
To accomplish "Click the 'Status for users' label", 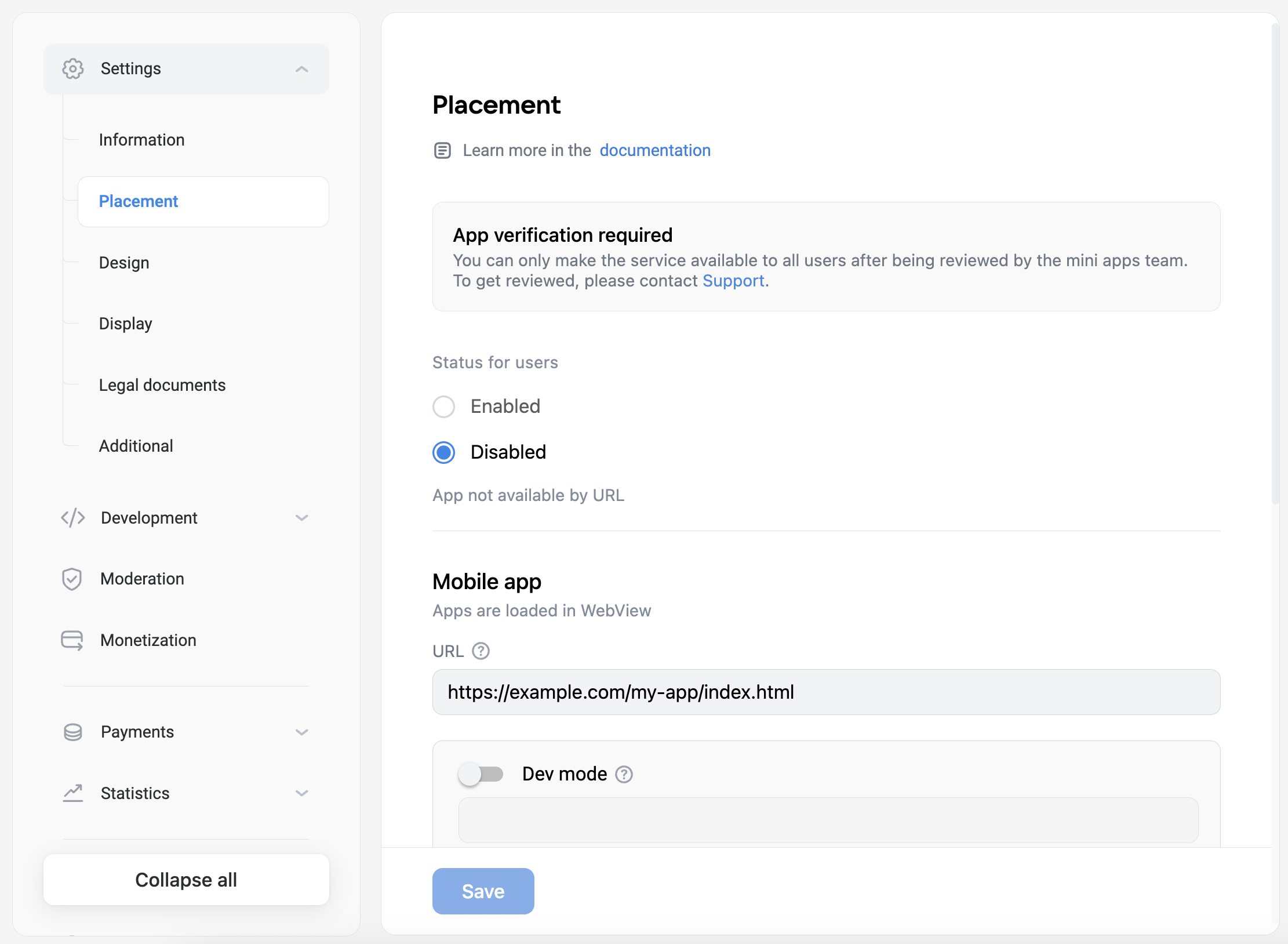I will coord(495,362).
